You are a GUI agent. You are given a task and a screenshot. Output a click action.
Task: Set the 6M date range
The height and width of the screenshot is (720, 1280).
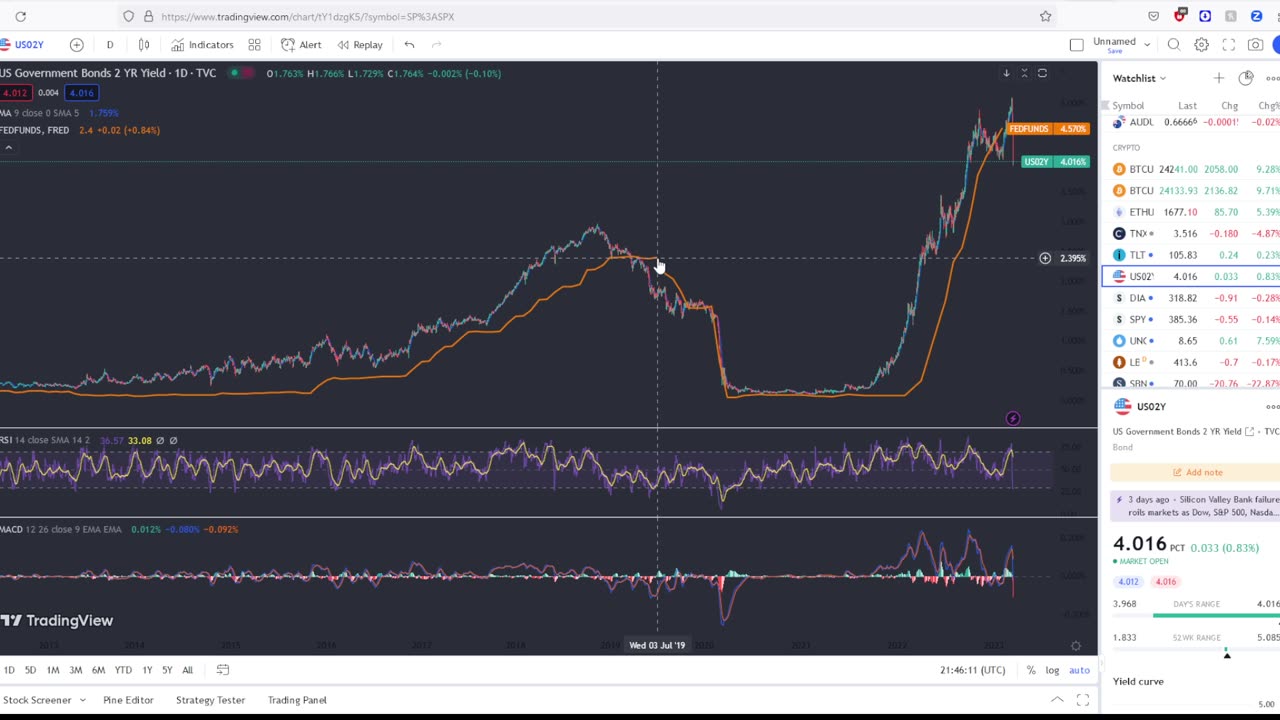pyautogui.click(x=98, y=670)
